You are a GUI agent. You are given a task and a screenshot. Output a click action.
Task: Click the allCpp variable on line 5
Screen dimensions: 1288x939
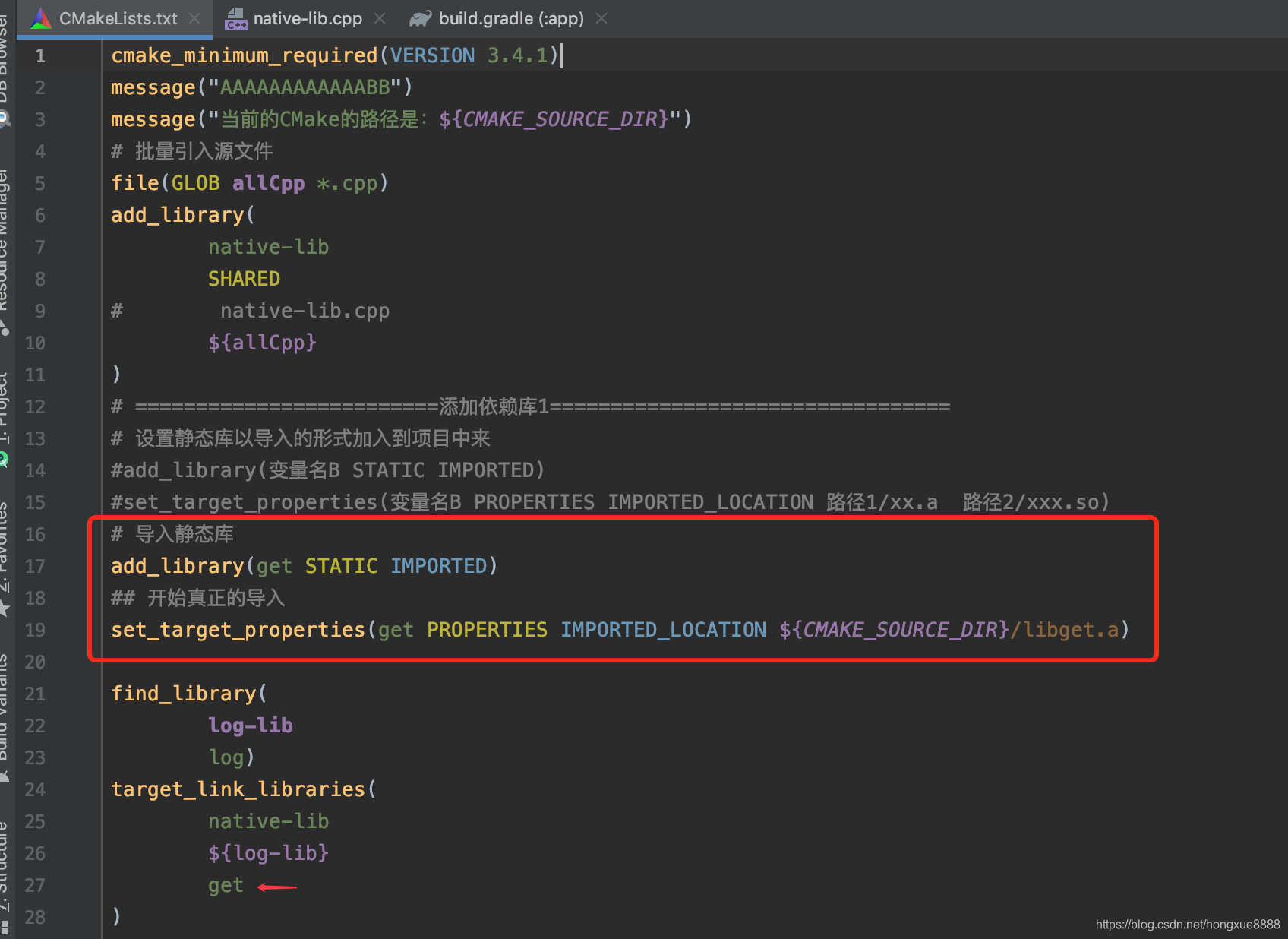(x=268, y=183)
